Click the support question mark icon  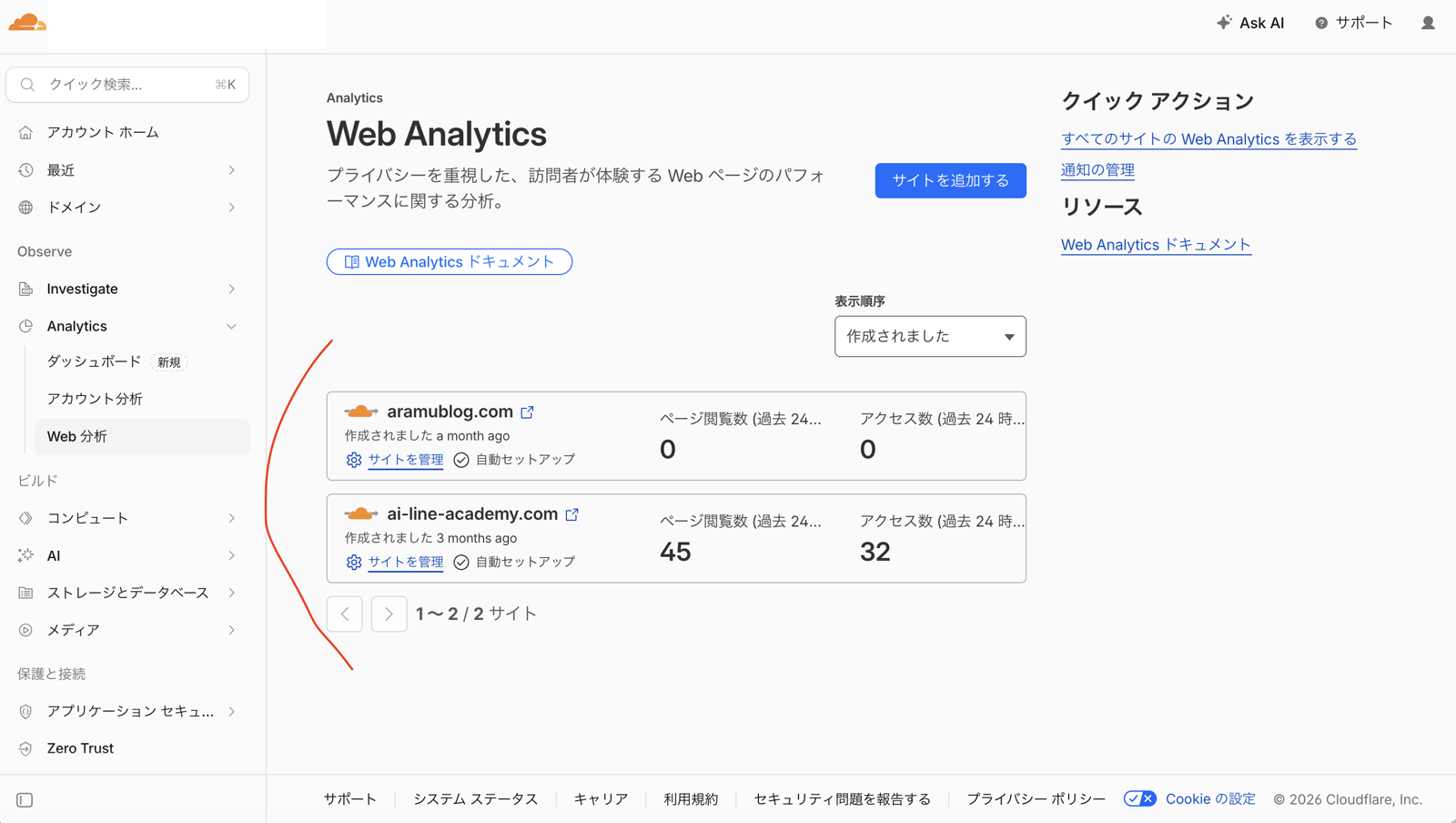pos(1321,23)
